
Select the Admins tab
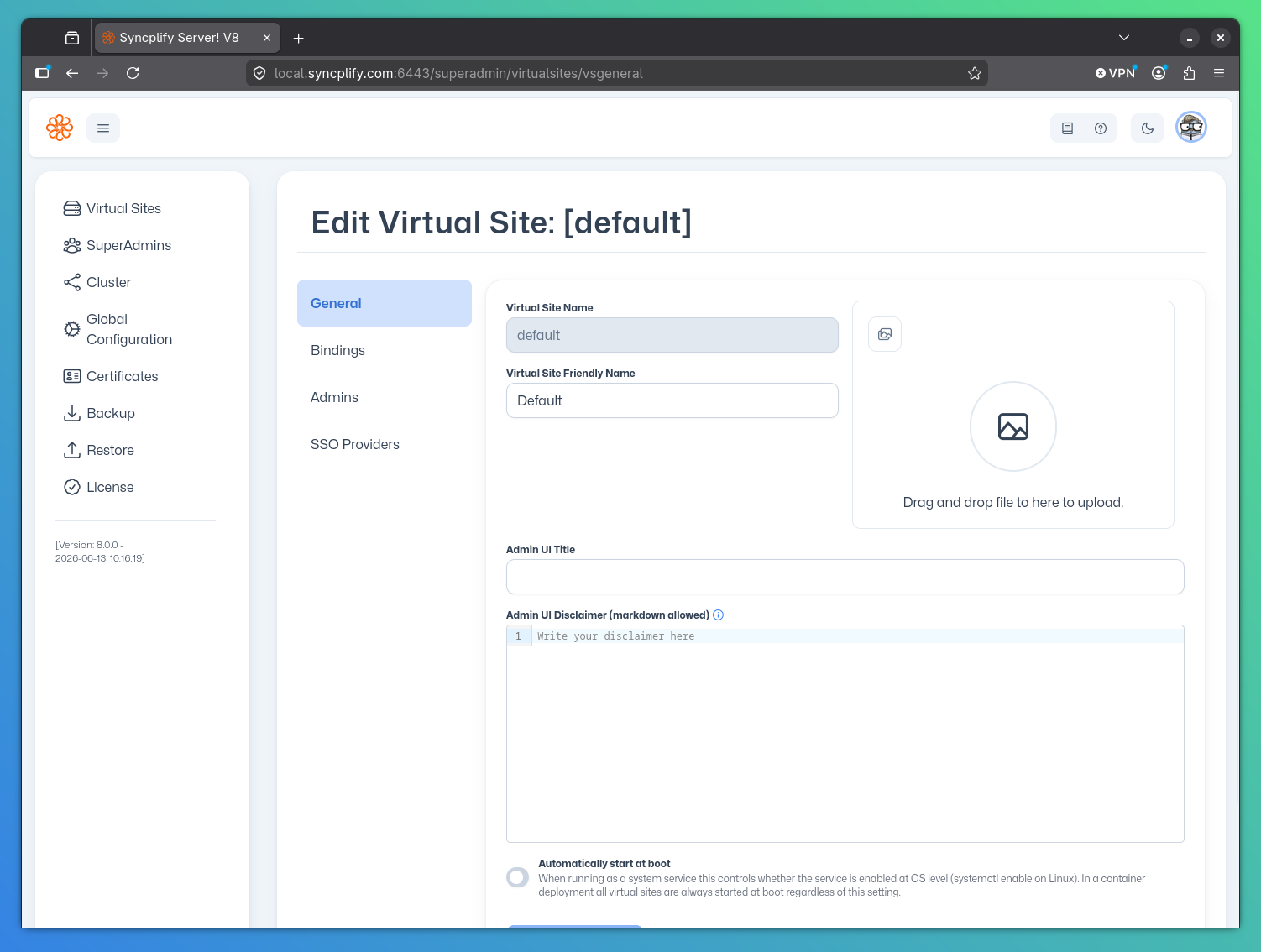pyautogui.click(x=385, y=397)
